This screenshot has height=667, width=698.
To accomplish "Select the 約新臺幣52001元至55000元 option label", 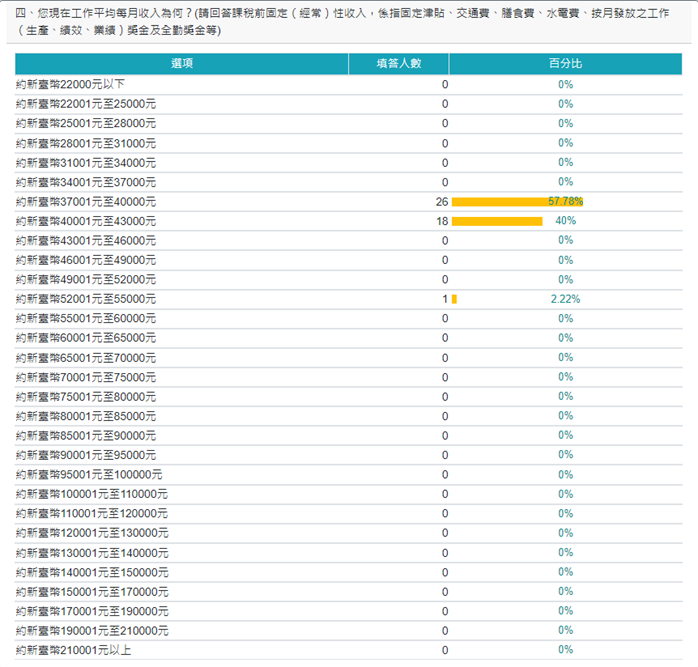I will [x=86, y=299].
